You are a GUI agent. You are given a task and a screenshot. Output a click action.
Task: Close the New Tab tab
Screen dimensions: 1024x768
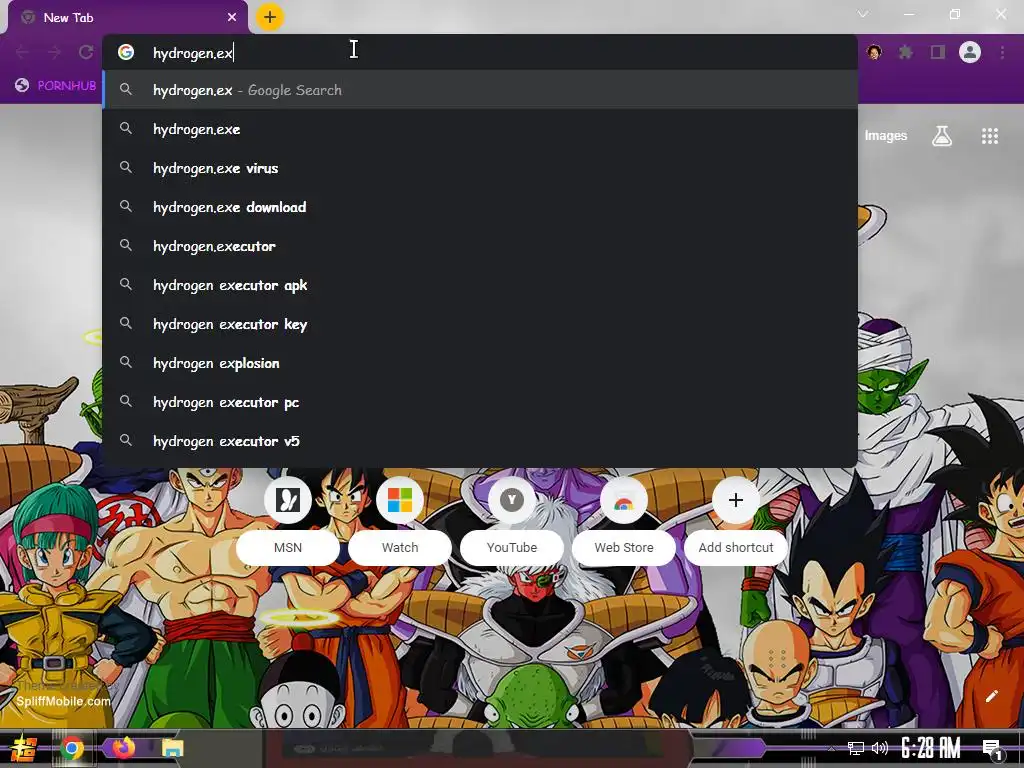pos(232,18)
